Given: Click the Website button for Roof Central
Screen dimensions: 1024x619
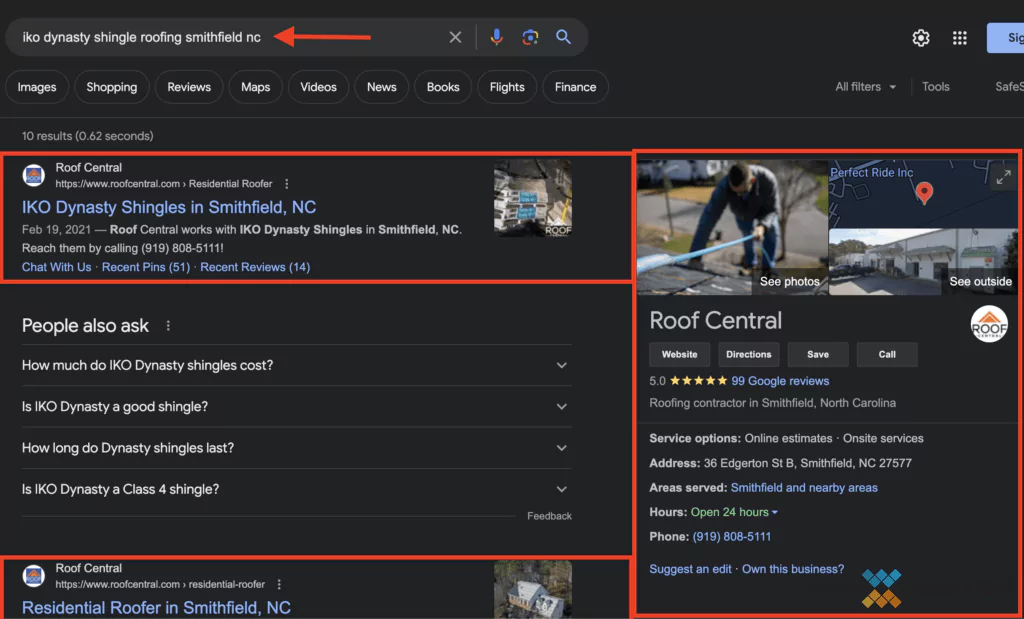Looking at the screenshot, I should click(x=679, y=355).
